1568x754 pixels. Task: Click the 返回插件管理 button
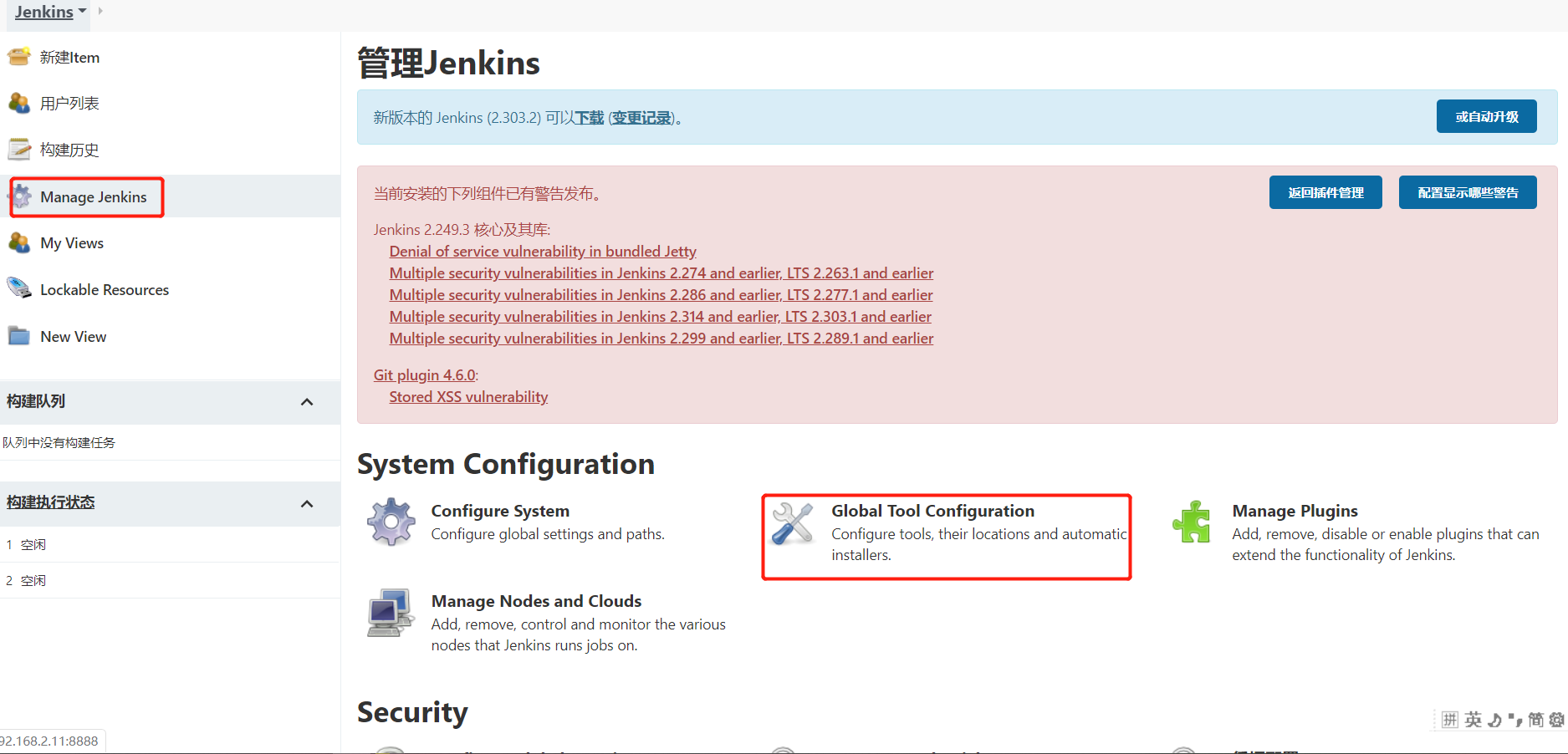(x=1325, y=192)
